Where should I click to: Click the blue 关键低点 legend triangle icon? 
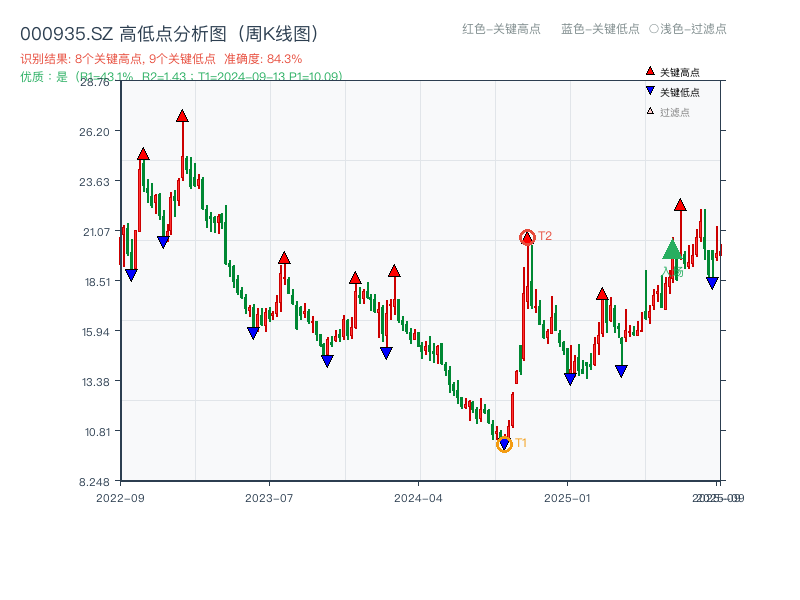pos(650,91)
